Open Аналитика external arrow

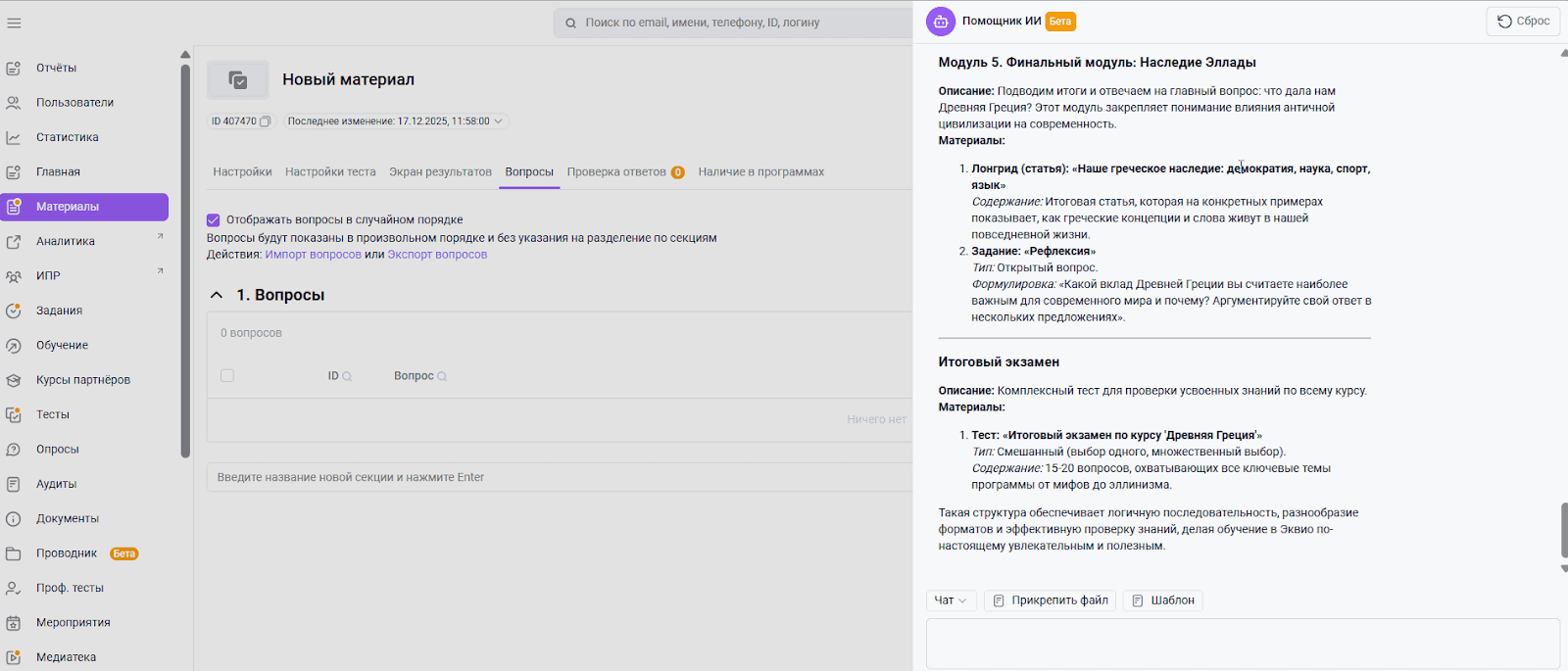[x=161, y=237]
